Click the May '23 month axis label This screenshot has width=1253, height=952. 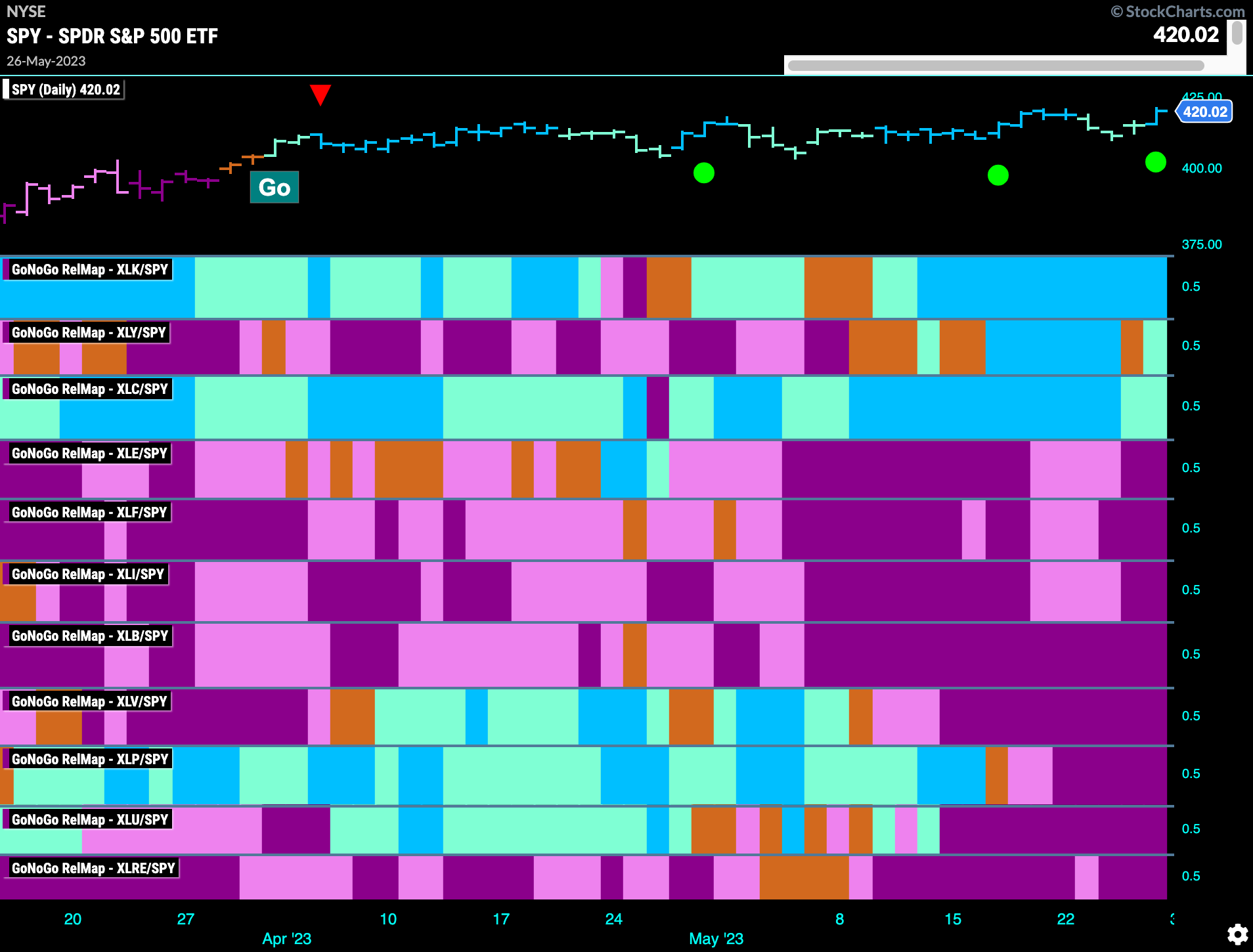pyautogui.click(x=716, y=938)
